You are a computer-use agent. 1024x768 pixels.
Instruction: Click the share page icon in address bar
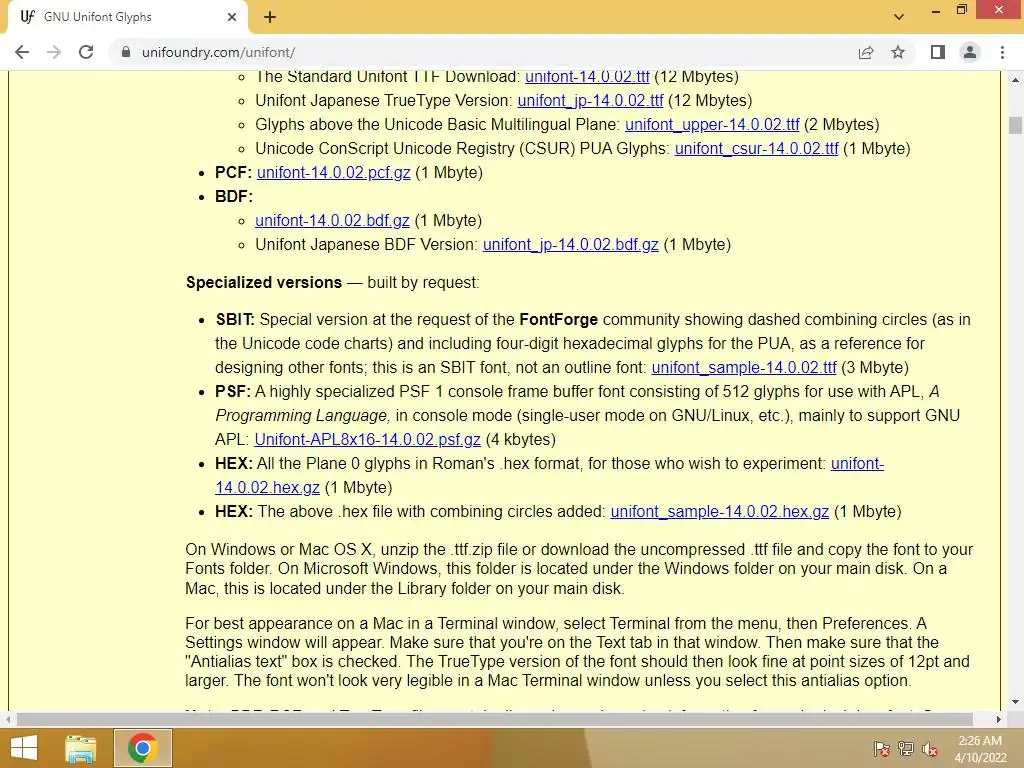coord(866,52)
